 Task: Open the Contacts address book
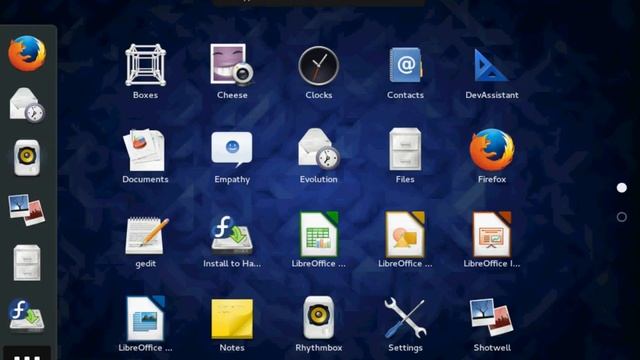click(x=405, y=65)
